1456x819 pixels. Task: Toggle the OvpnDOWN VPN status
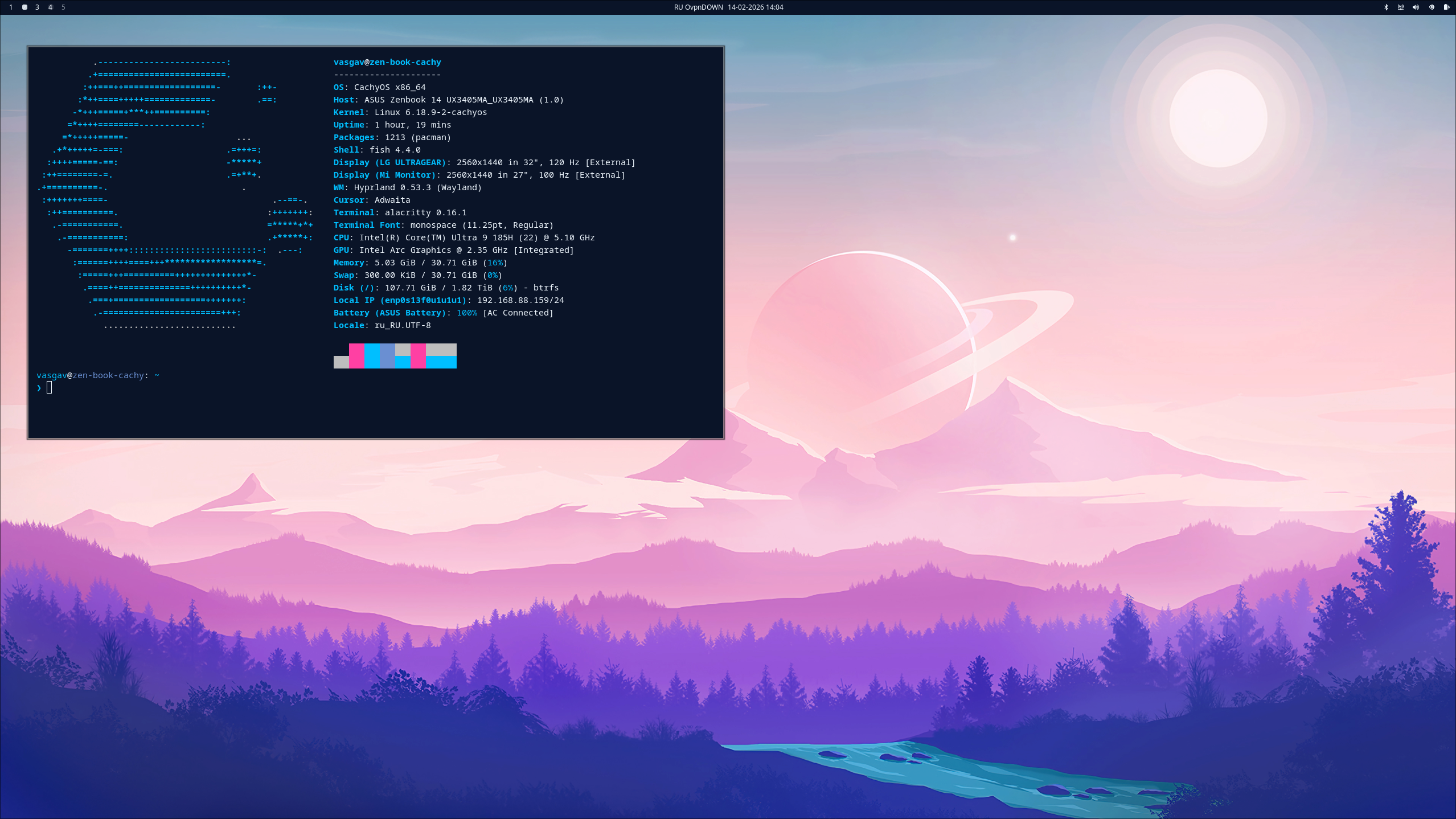[x=704, y=7]
